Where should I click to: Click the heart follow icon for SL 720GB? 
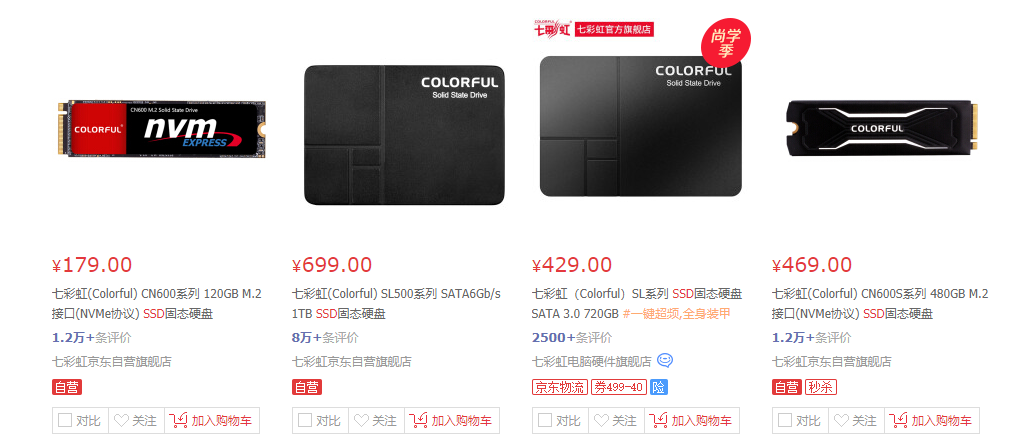pos(601,421)
